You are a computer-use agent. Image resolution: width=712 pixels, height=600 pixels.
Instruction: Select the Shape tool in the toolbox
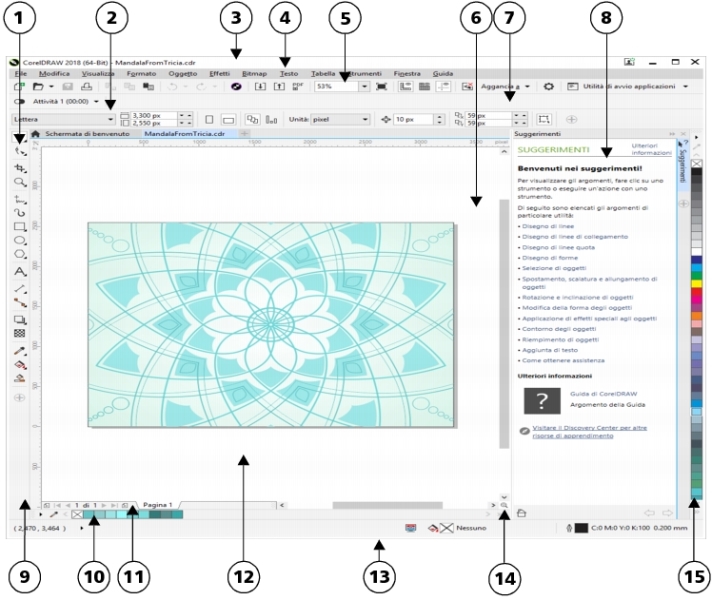click(20, 153)
